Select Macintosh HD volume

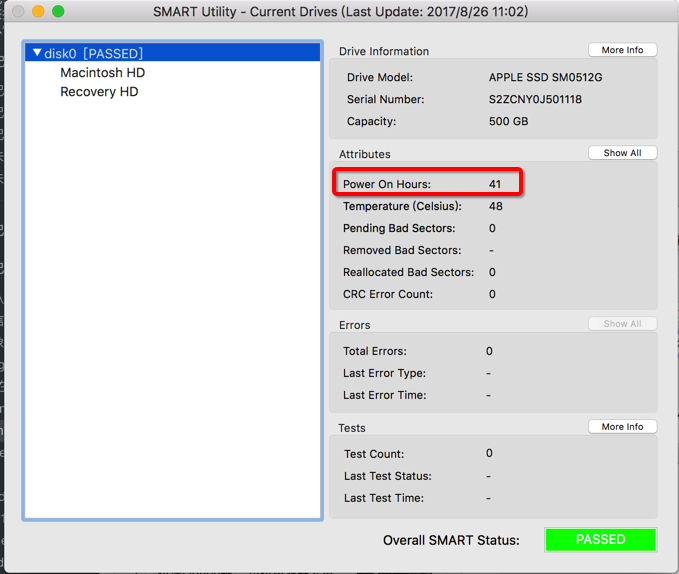point(103,73)
